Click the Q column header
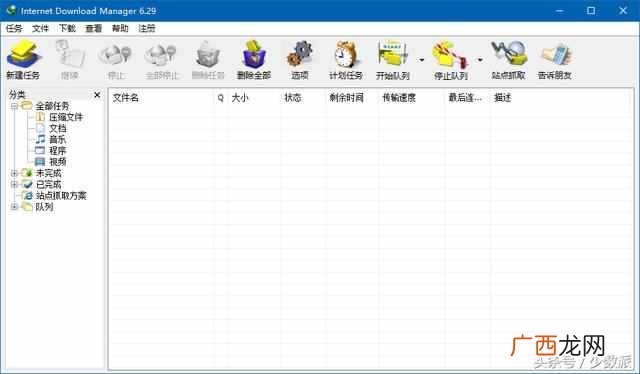The image size is (640, 374). 221,98
